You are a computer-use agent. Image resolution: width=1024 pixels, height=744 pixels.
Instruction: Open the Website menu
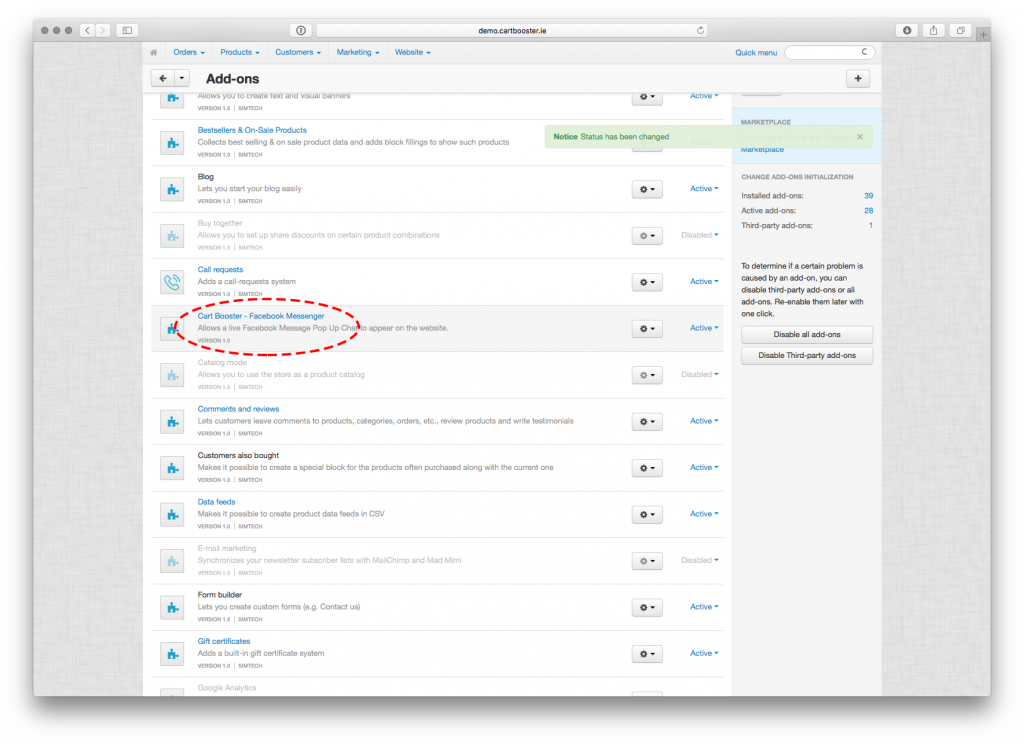tap(413, 52)
